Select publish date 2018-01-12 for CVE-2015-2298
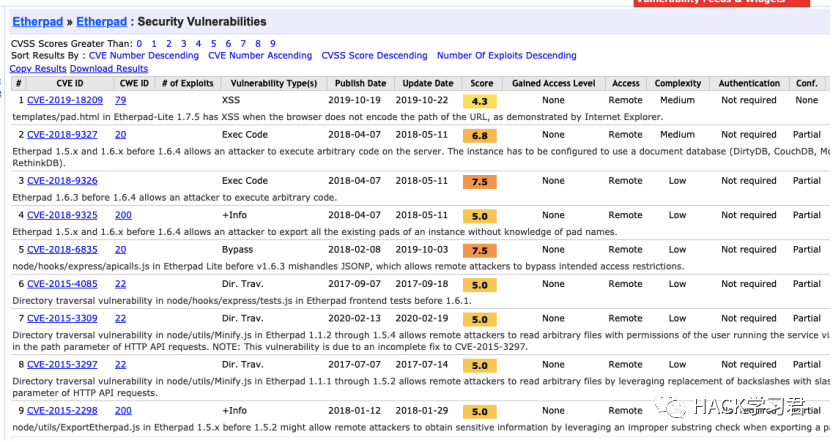Image resolution: width=832 pixels, height=442 pixels. (x=354, y=410)
